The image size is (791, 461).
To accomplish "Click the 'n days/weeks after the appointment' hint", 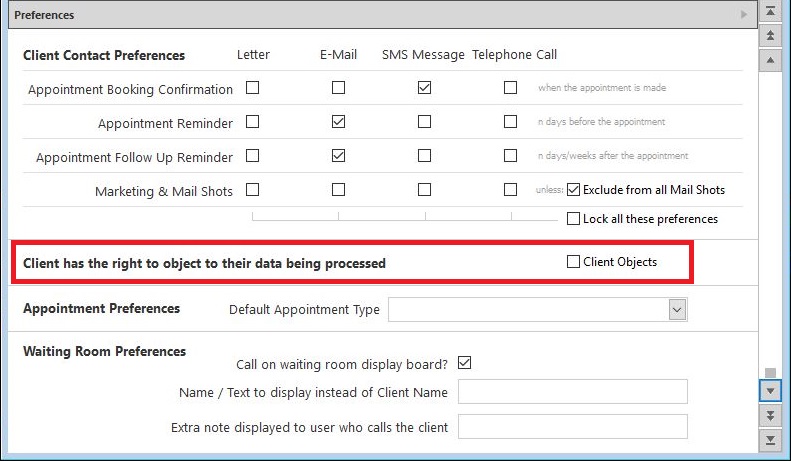I will (613, 155).
